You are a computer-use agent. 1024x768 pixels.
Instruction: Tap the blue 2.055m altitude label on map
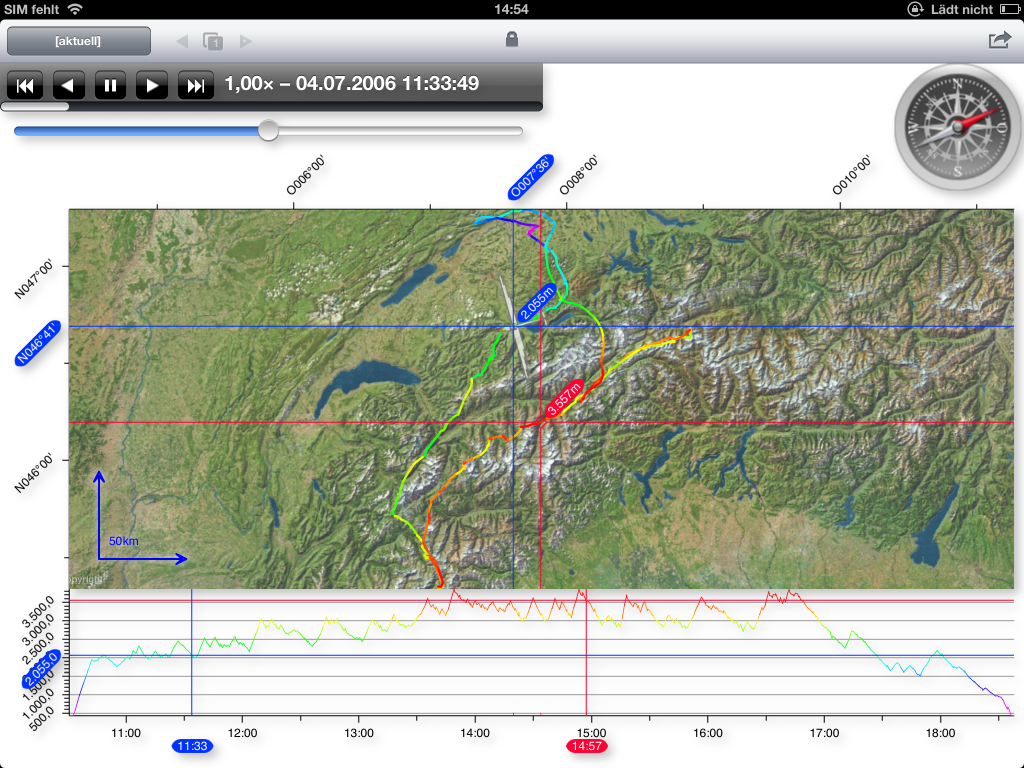pos(537,303)
